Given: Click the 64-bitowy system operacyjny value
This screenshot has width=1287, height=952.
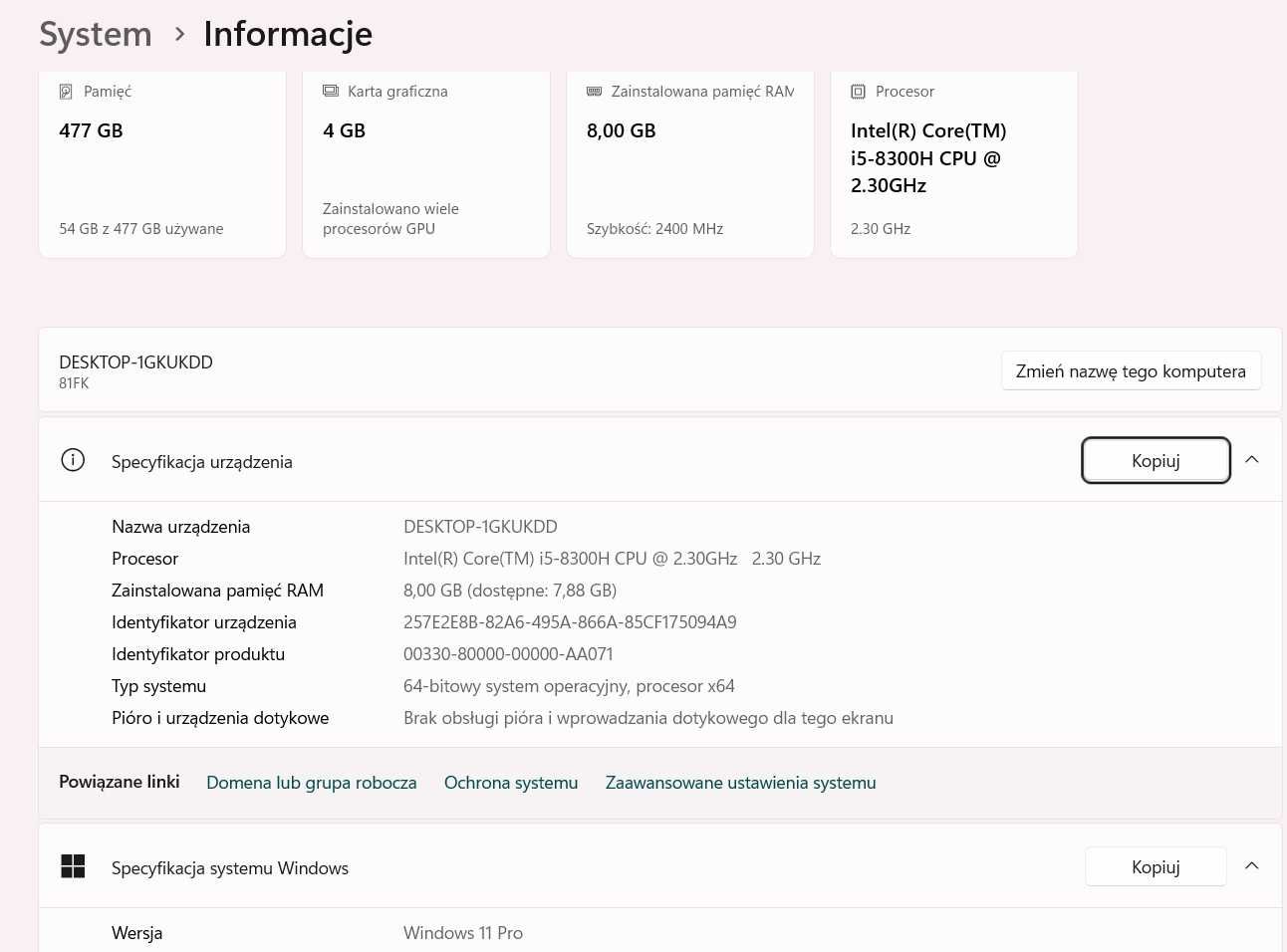Looking at the screenshot, I should coord(569,686).
